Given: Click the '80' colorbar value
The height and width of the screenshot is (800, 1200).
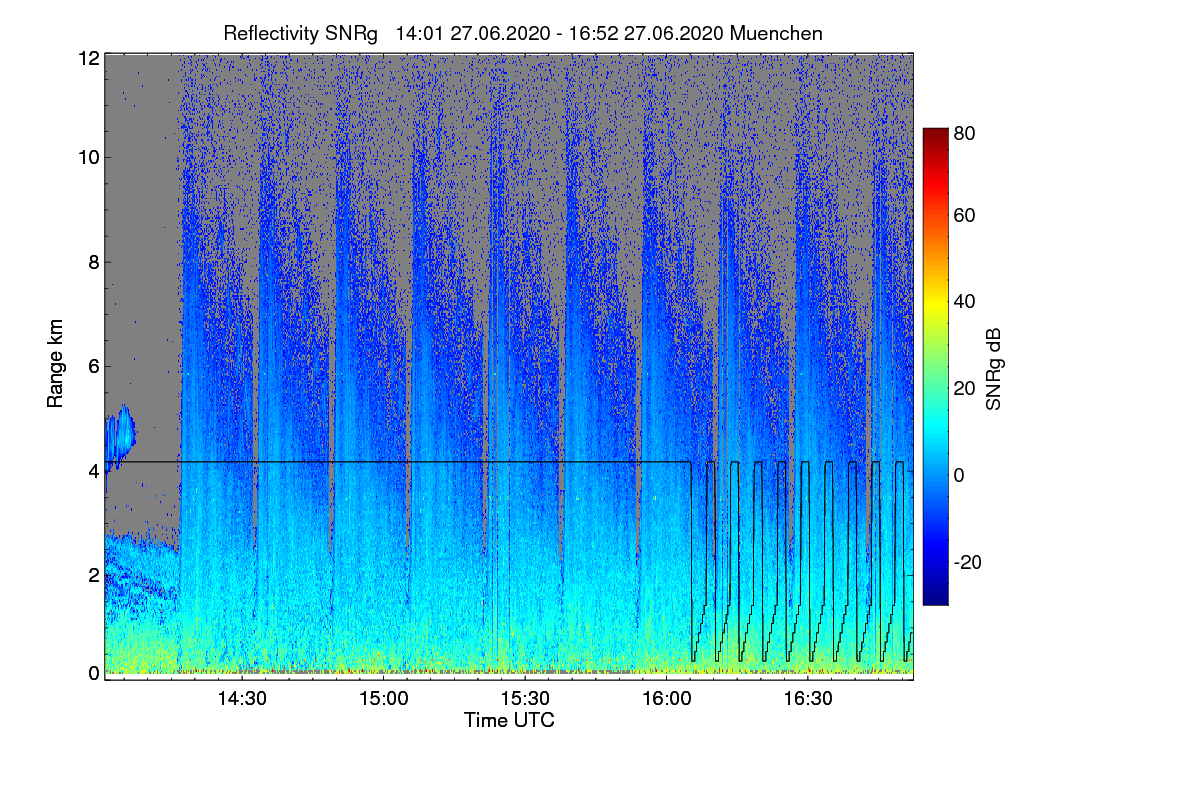Looking at the screenshot, I should 965,131.
